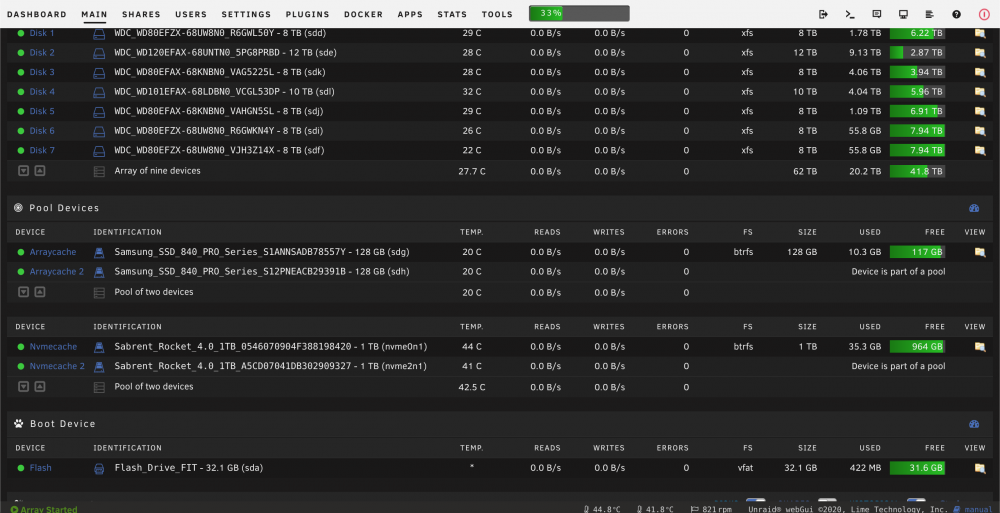
Task: Open the Apps tab
Action: (x=410, y=14)
